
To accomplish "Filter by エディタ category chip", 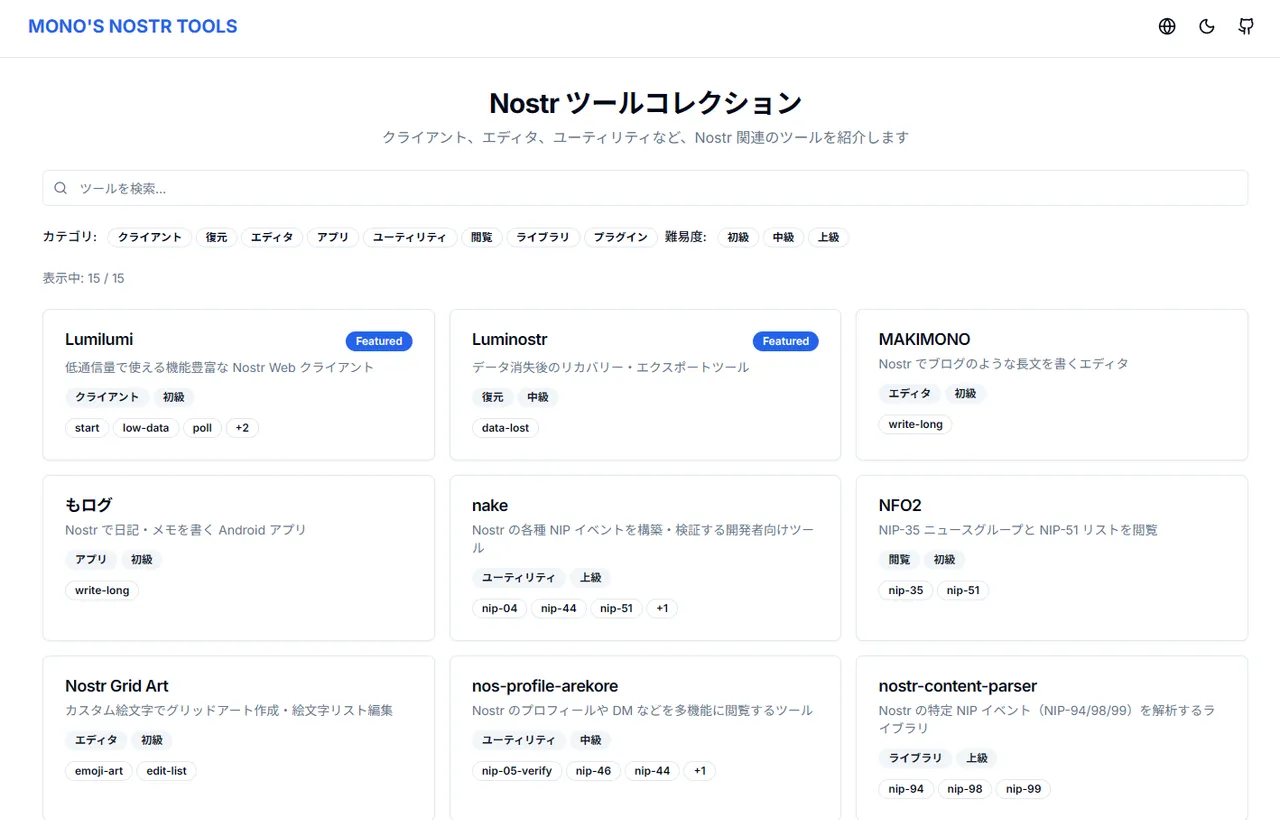I will coord(272,237).
